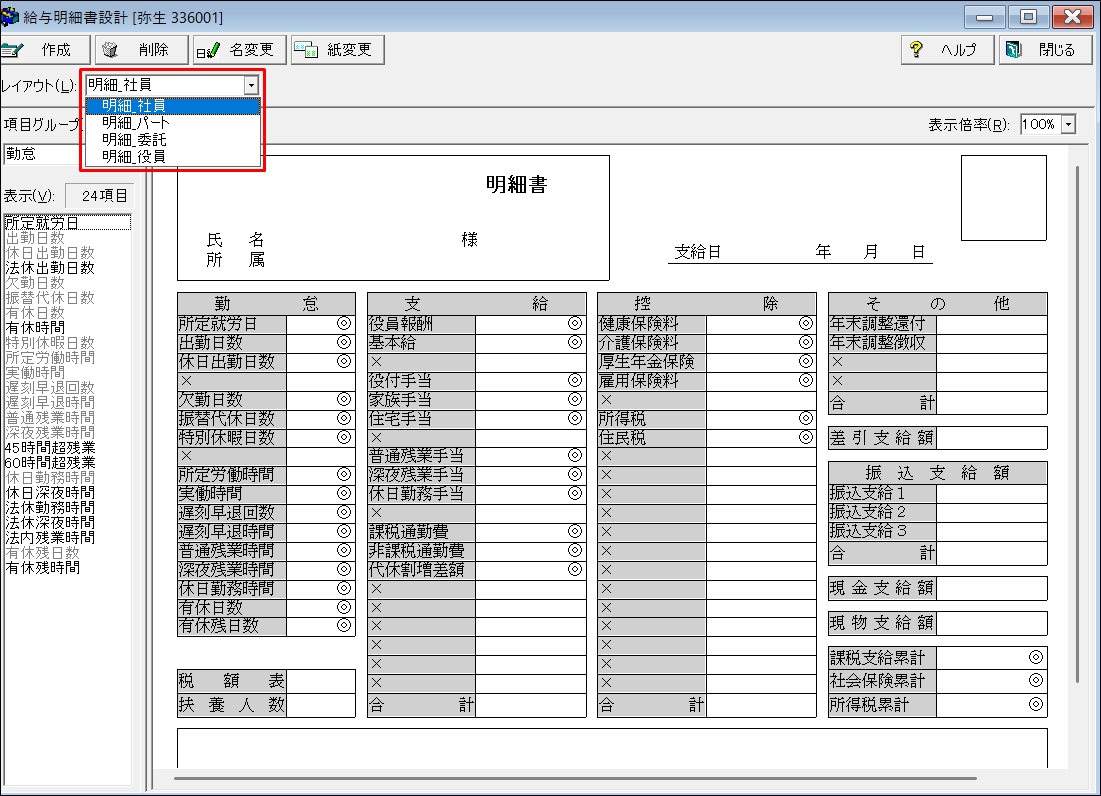Screen dimensions: 1101x796
Task: Select 明細_パート from the layout list
Action: (x=135, y=123)
